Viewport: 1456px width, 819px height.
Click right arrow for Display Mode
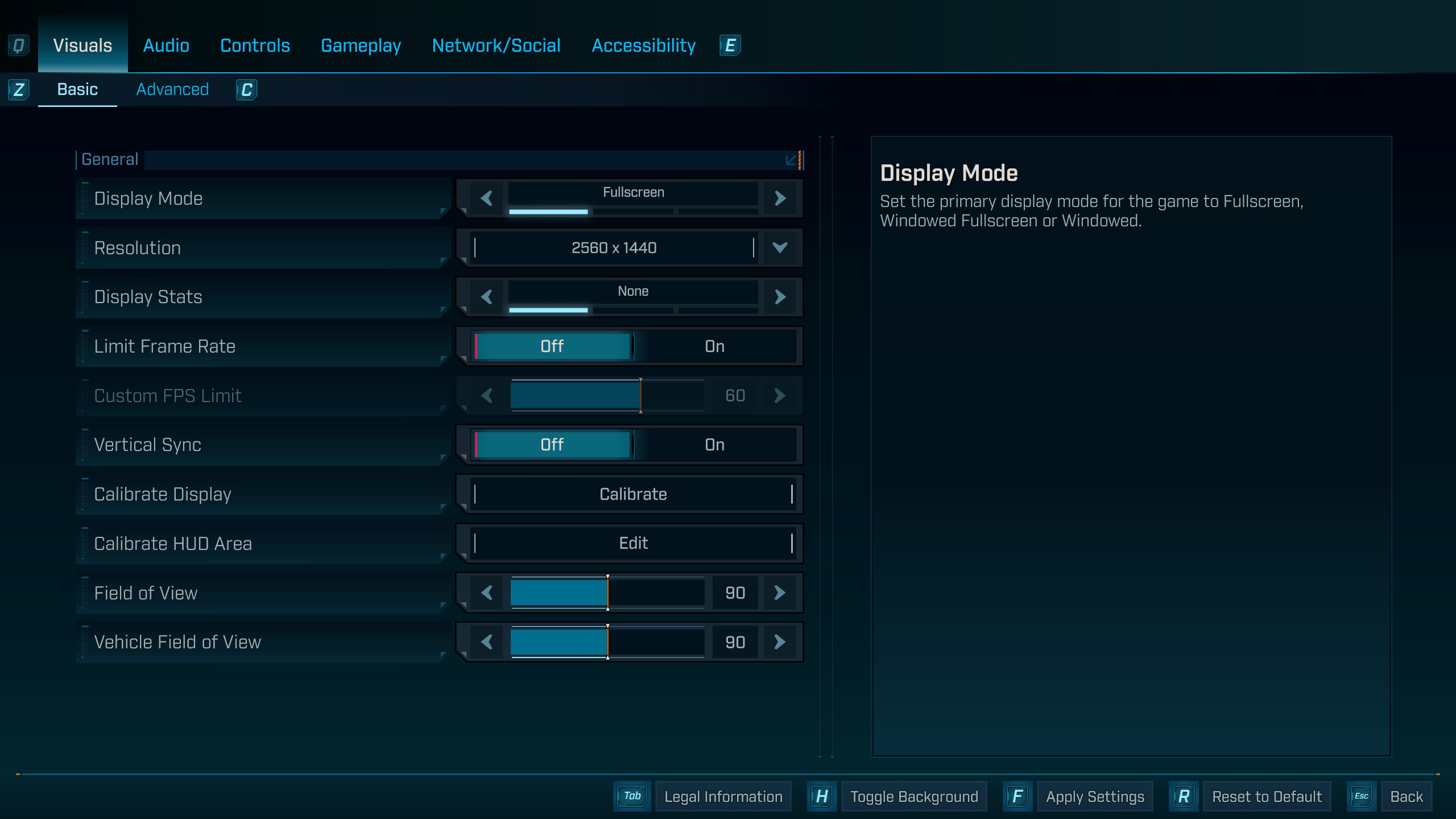pyautogui.click(x=780, y=198)
